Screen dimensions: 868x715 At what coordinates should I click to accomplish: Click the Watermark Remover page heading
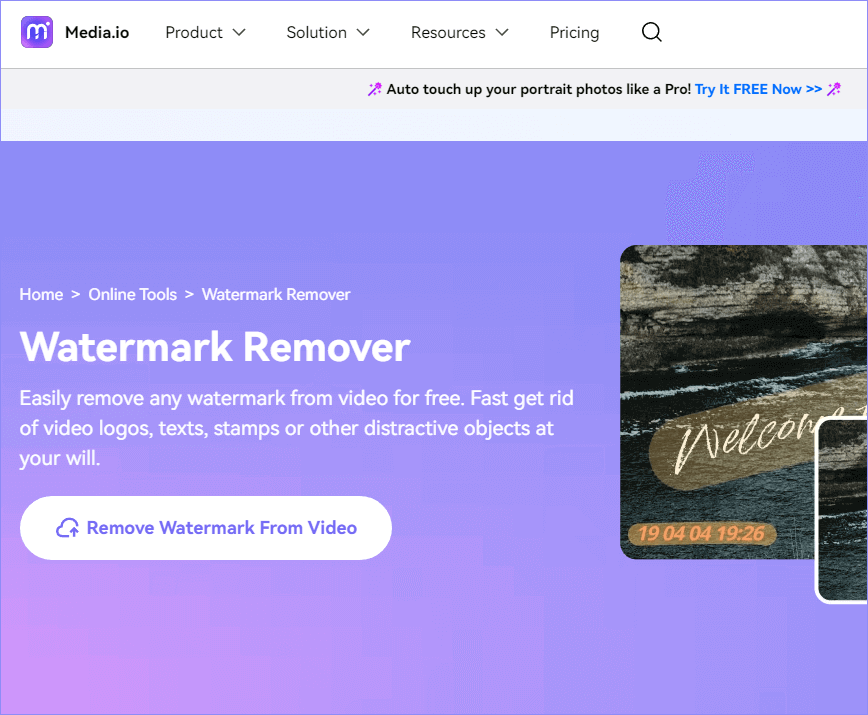(216, 348)
